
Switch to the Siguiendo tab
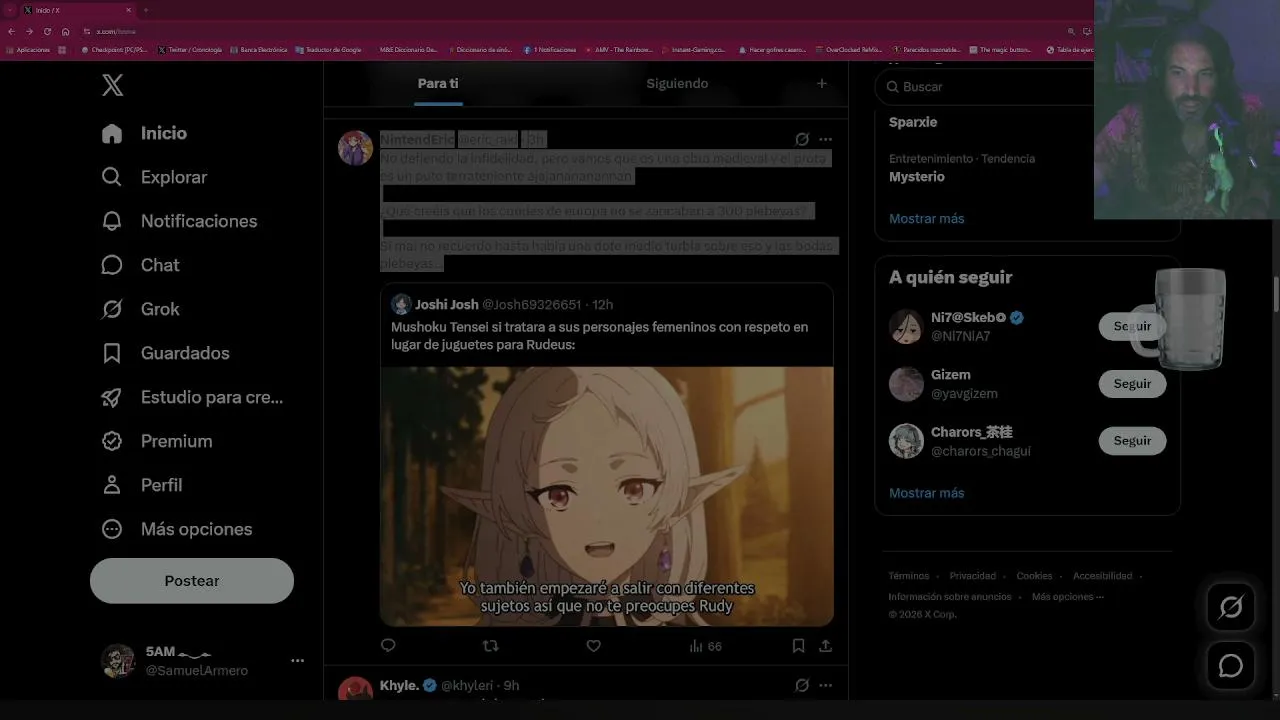677,84
